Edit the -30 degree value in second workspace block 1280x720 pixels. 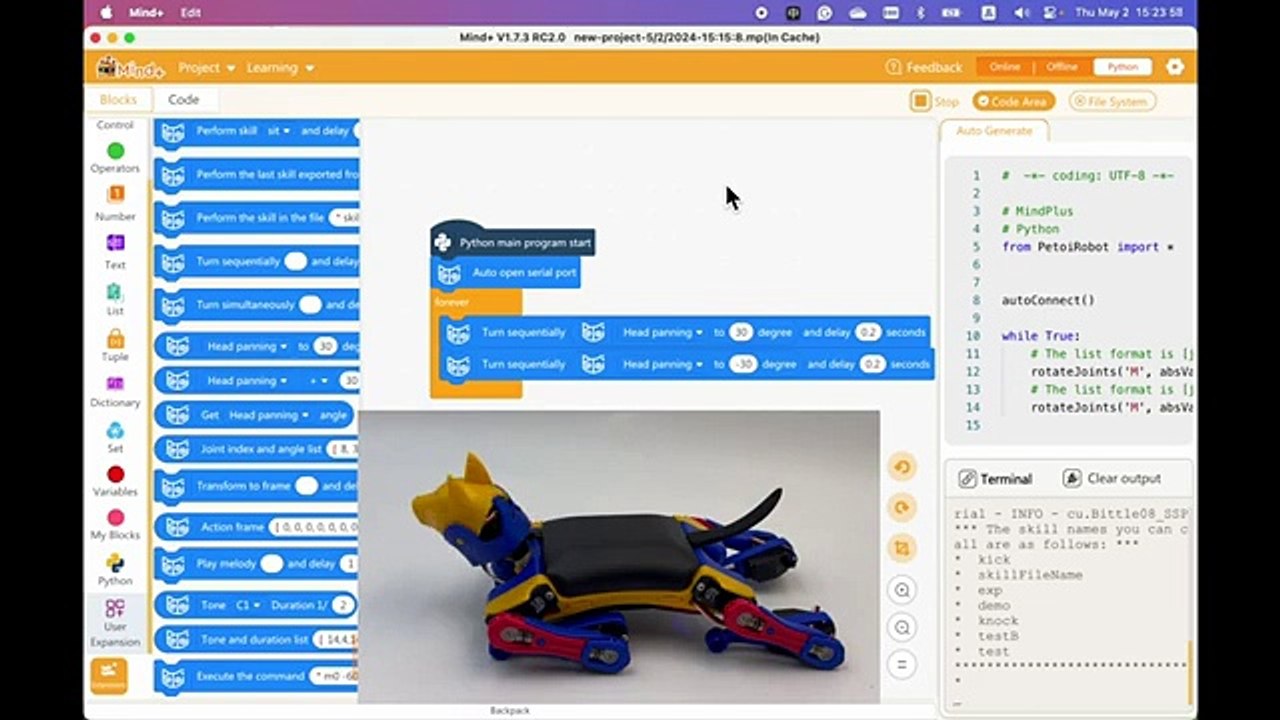click(742, 364)
